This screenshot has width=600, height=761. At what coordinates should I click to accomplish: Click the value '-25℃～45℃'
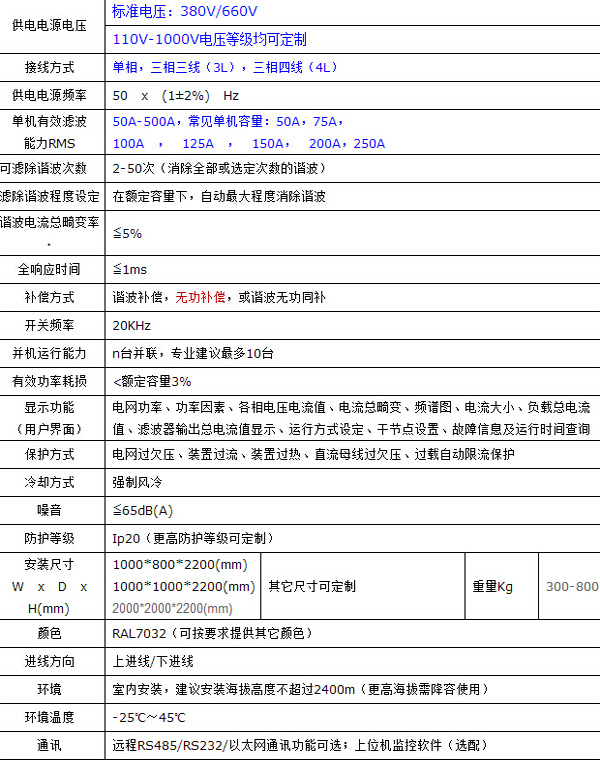[149, 717]
